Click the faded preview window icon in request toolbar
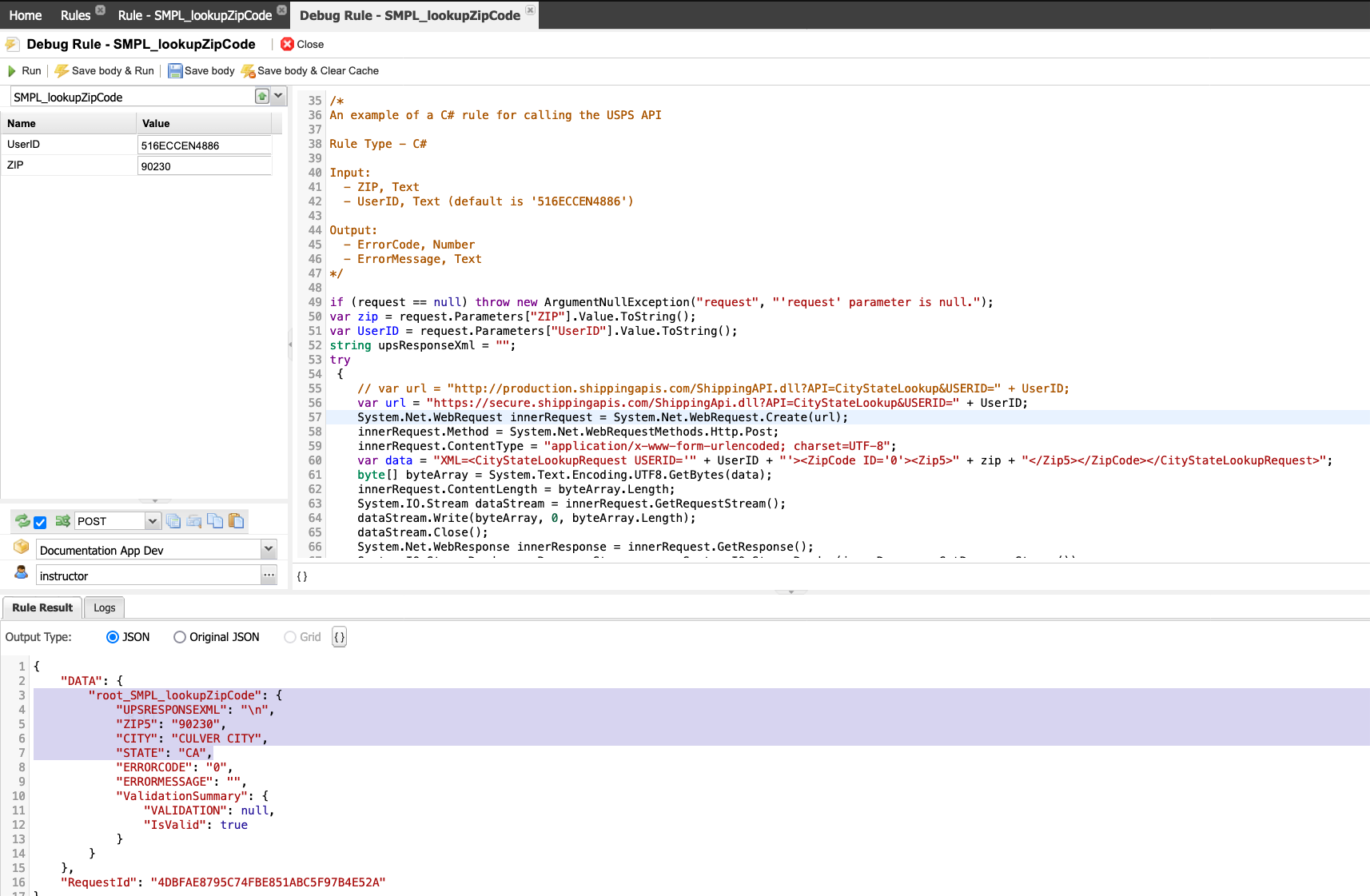Viewport: 1370px width, 896px height. click(194, 521)
